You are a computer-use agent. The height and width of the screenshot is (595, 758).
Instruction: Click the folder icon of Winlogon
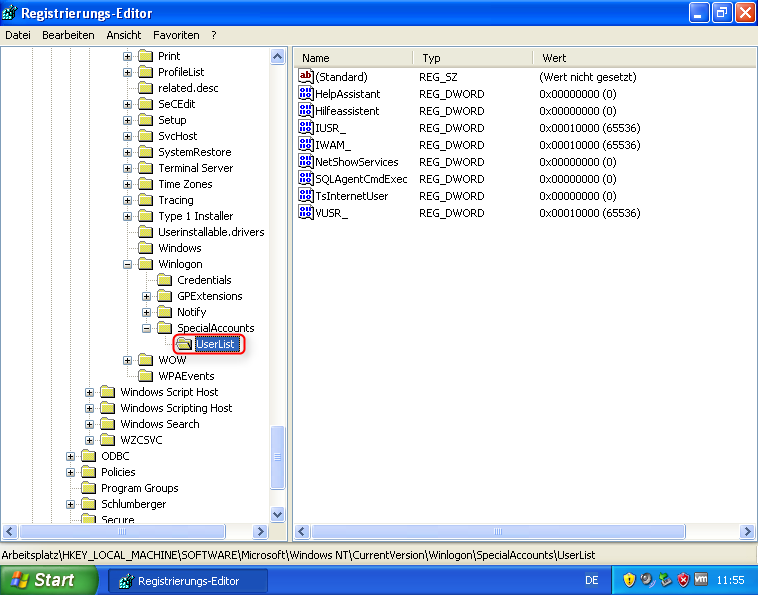coord(146,264)
